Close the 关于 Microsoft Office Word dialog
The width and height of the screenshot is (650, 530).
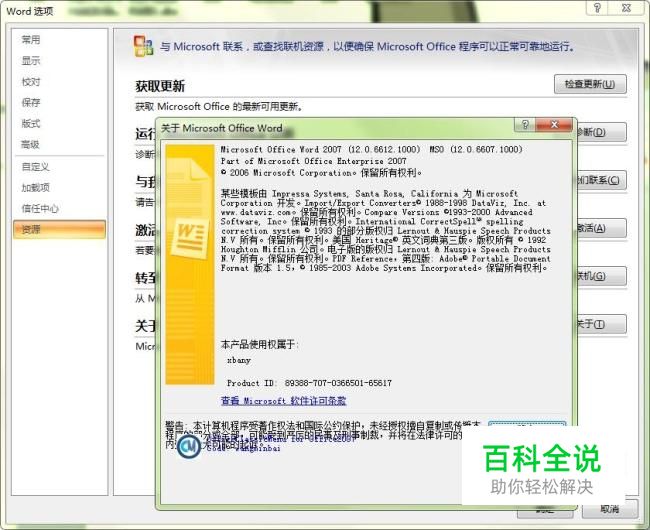(x=554, y=125)
